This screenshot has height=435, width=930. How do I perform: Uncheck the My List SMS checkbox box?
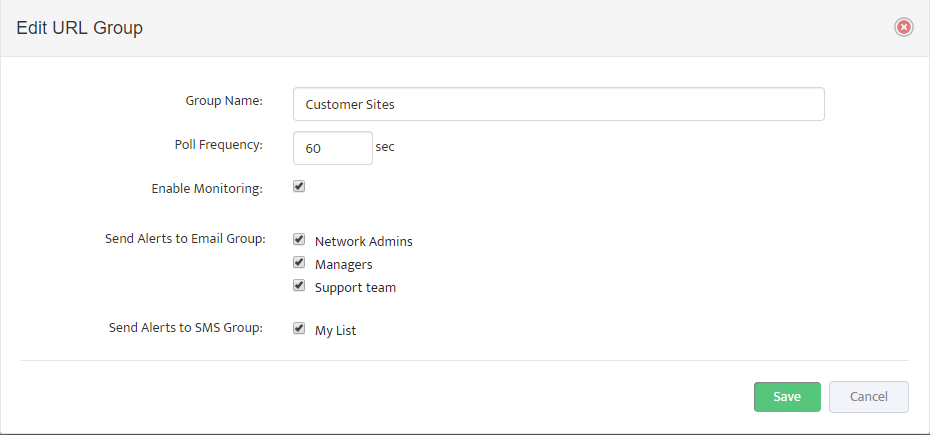coord(299,328)
